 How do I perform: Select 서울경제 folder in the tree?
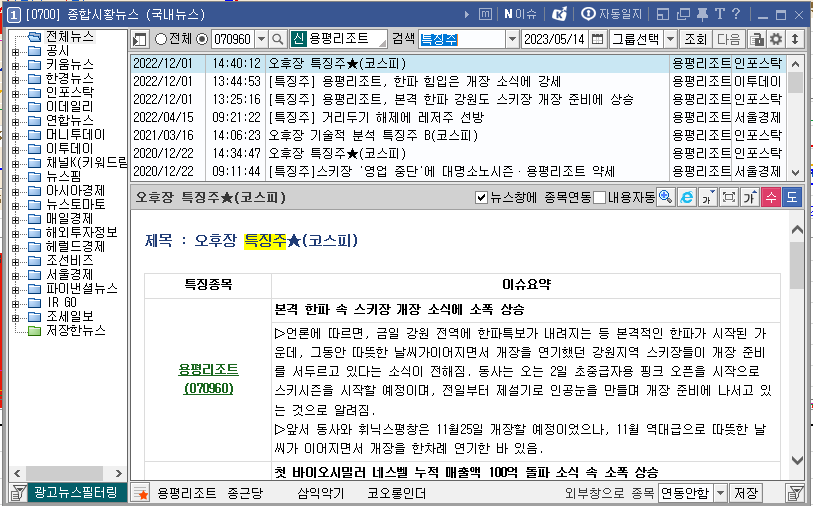pyautogui.click(x=70, y=274)
